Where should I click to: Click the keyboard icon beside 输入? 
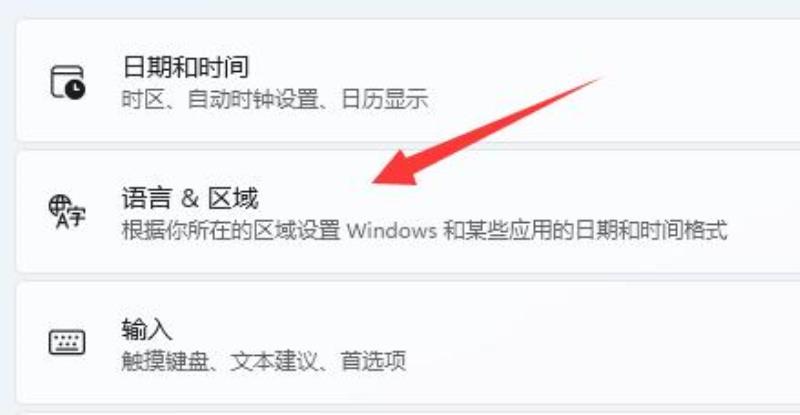[x=67, y=342]
